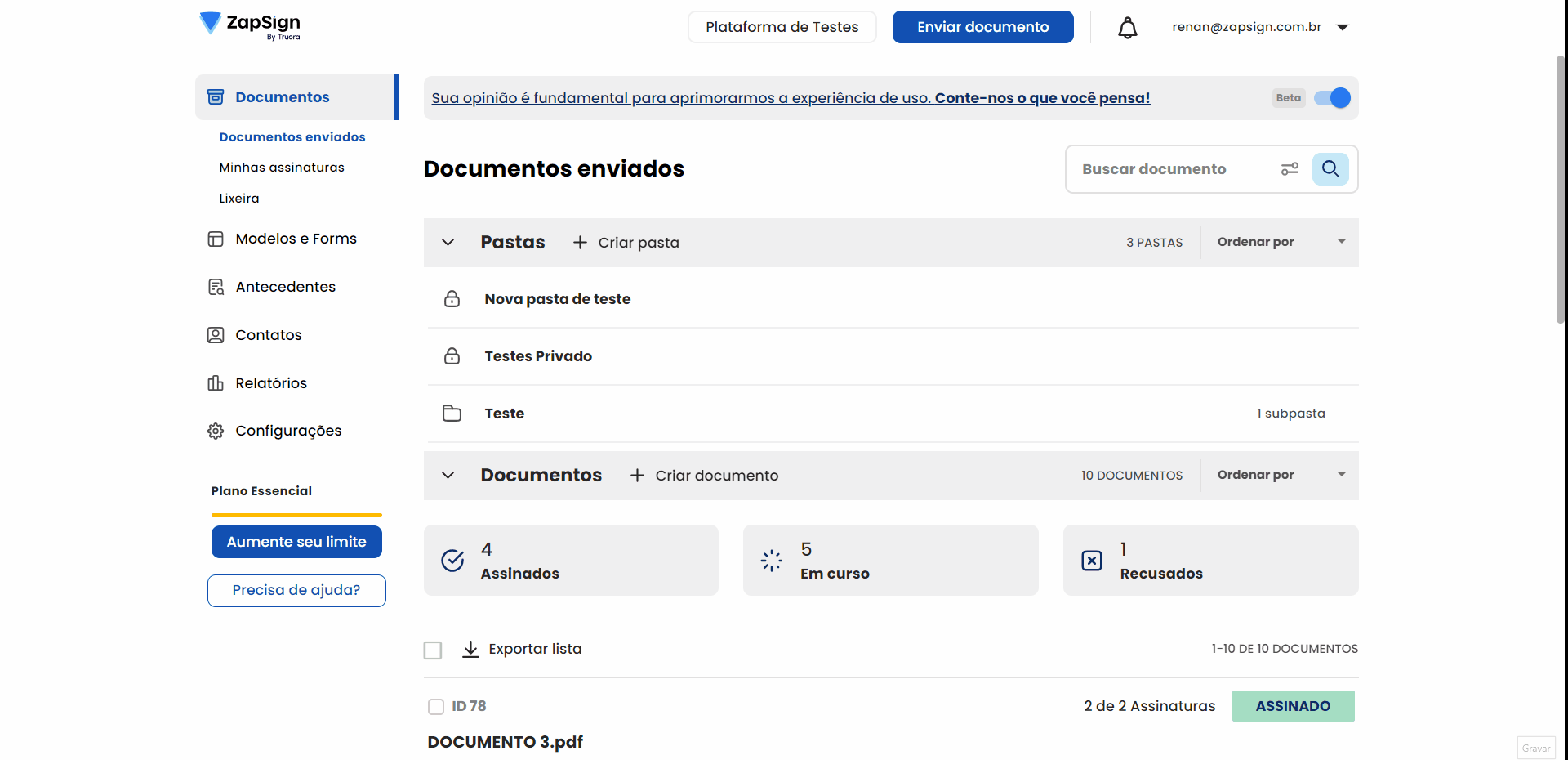Open Ordenar por dropdown for Pastas
The width and height of the screenshot is (1568, 760).
pyautogui.click(x=1281, y=242)
